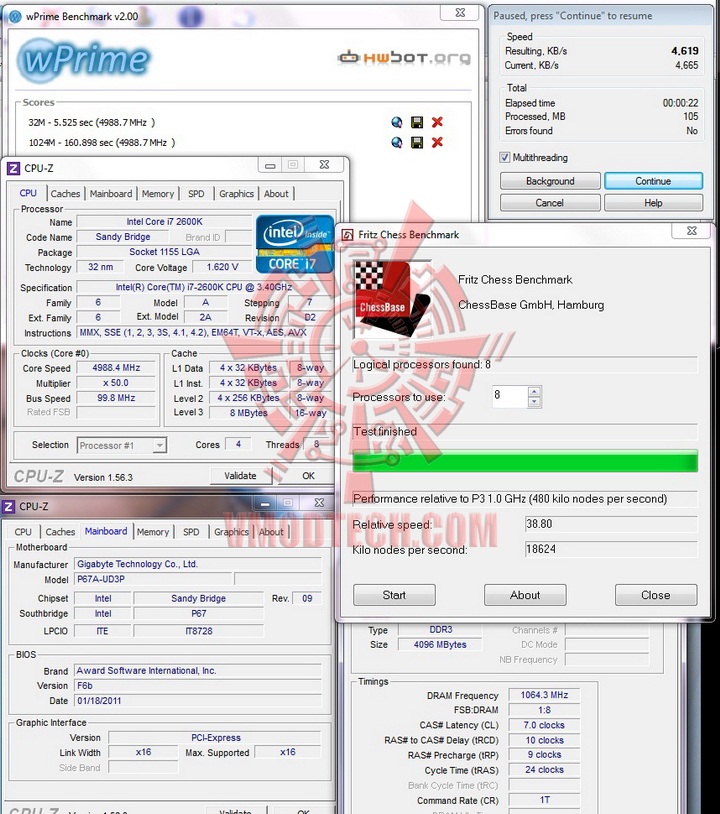Click the processor name Intel Core i7 2600K

click(x=164, y=222)
